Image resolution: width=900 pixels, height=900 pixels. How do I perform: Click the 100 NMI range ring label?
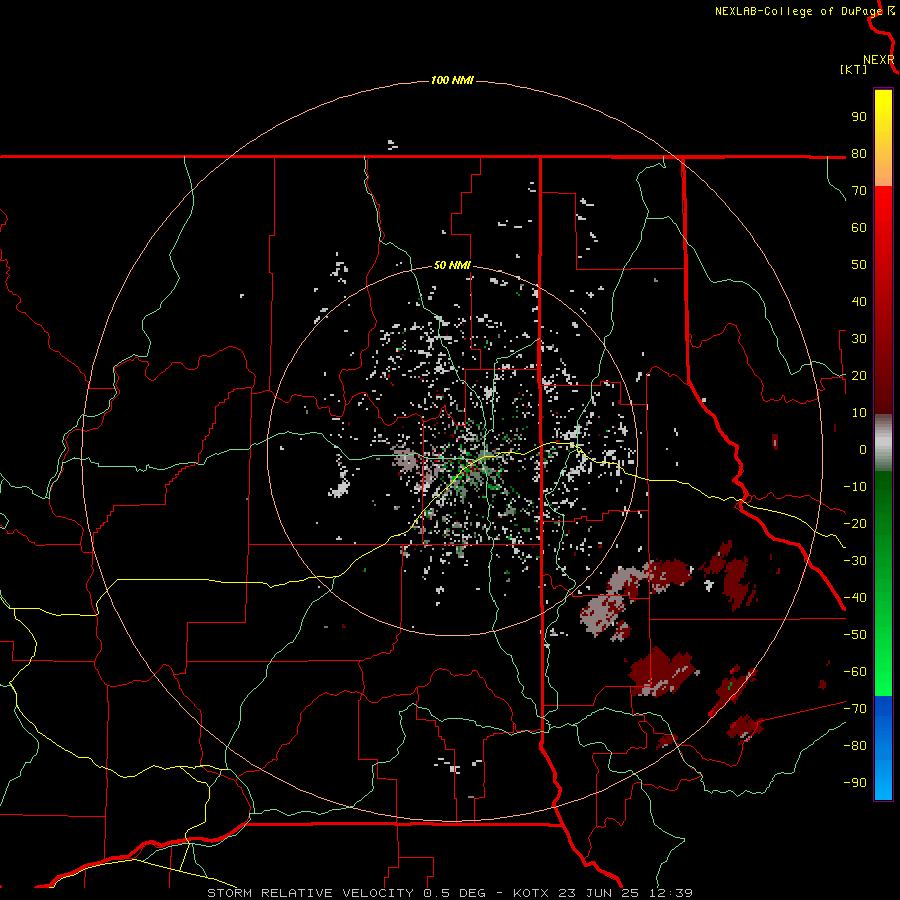pyautogui.click(x=452, y=80)
